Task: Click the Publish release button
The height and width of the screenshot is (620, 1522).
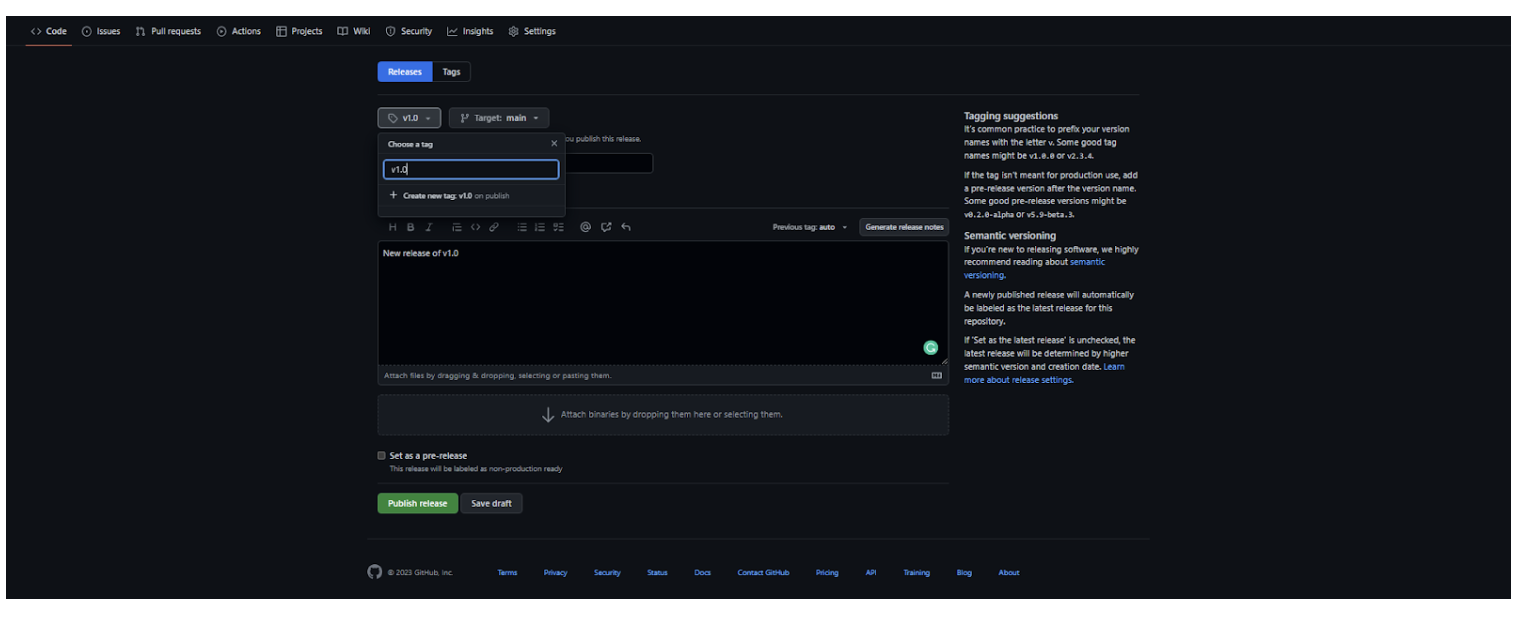Action: 417,503
